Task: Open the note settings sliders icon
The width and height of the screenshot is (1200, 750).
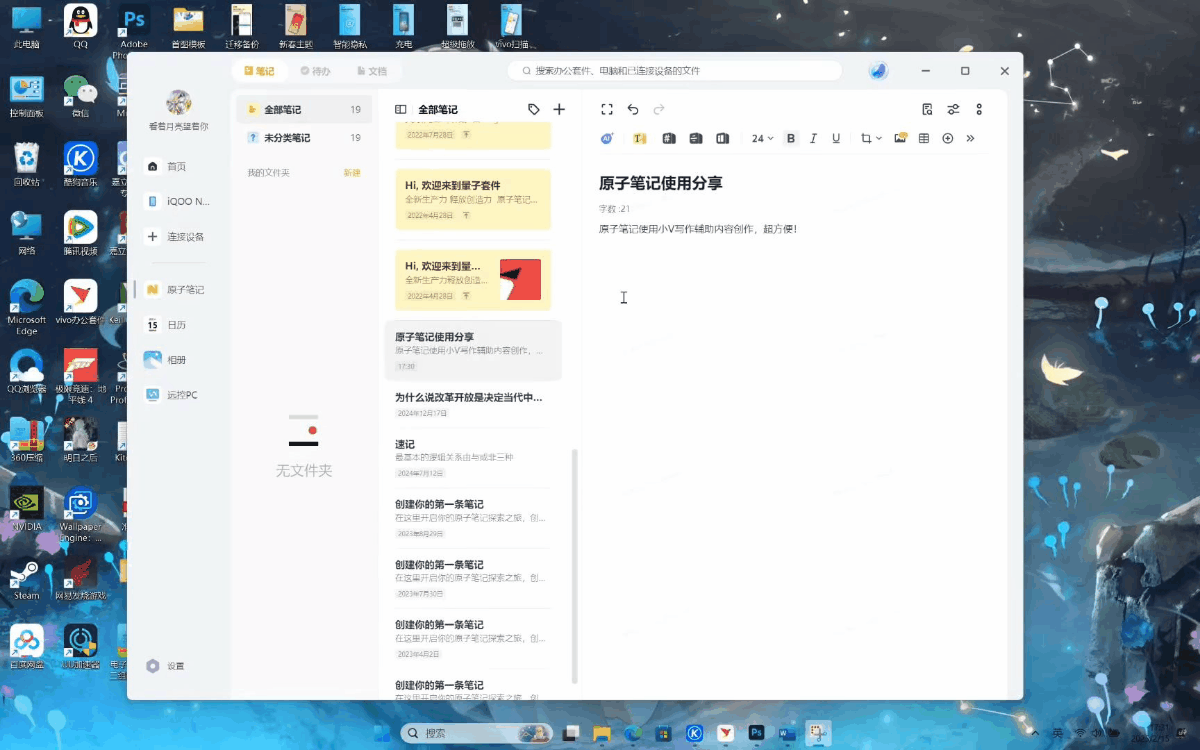Action: (953, 109)
